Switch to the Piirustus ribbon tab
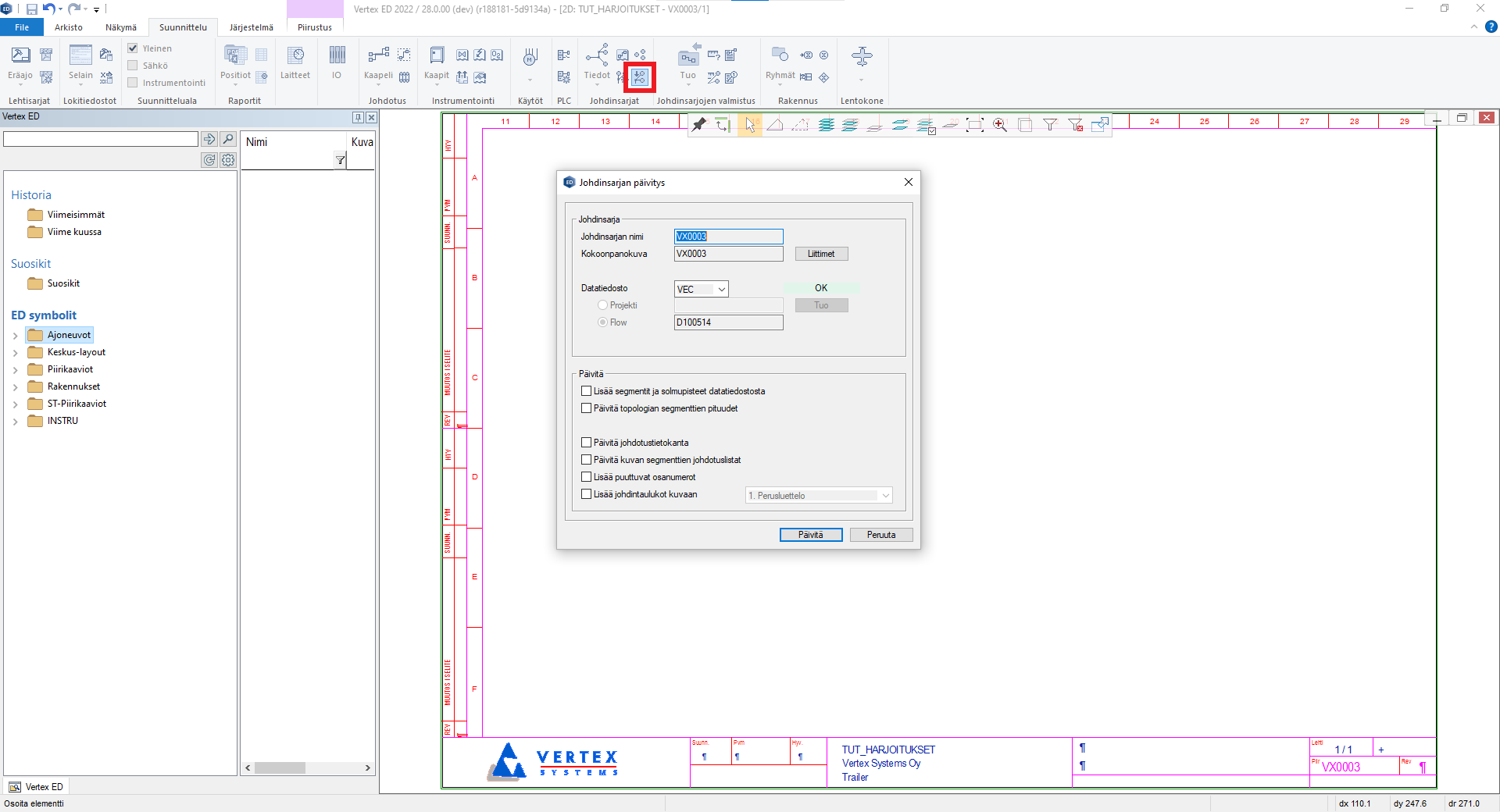 314,27
